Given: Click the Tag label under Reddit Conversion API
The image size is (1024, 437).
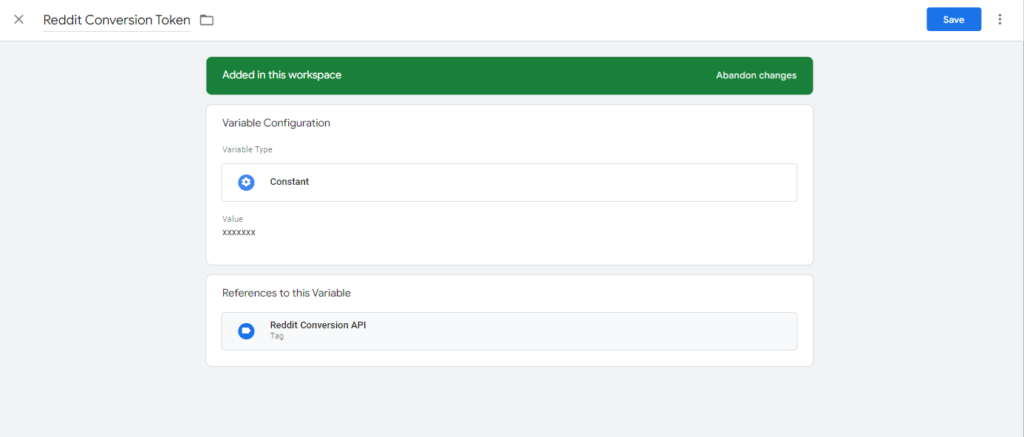Looking at the screenshot, I should point(277,337).
